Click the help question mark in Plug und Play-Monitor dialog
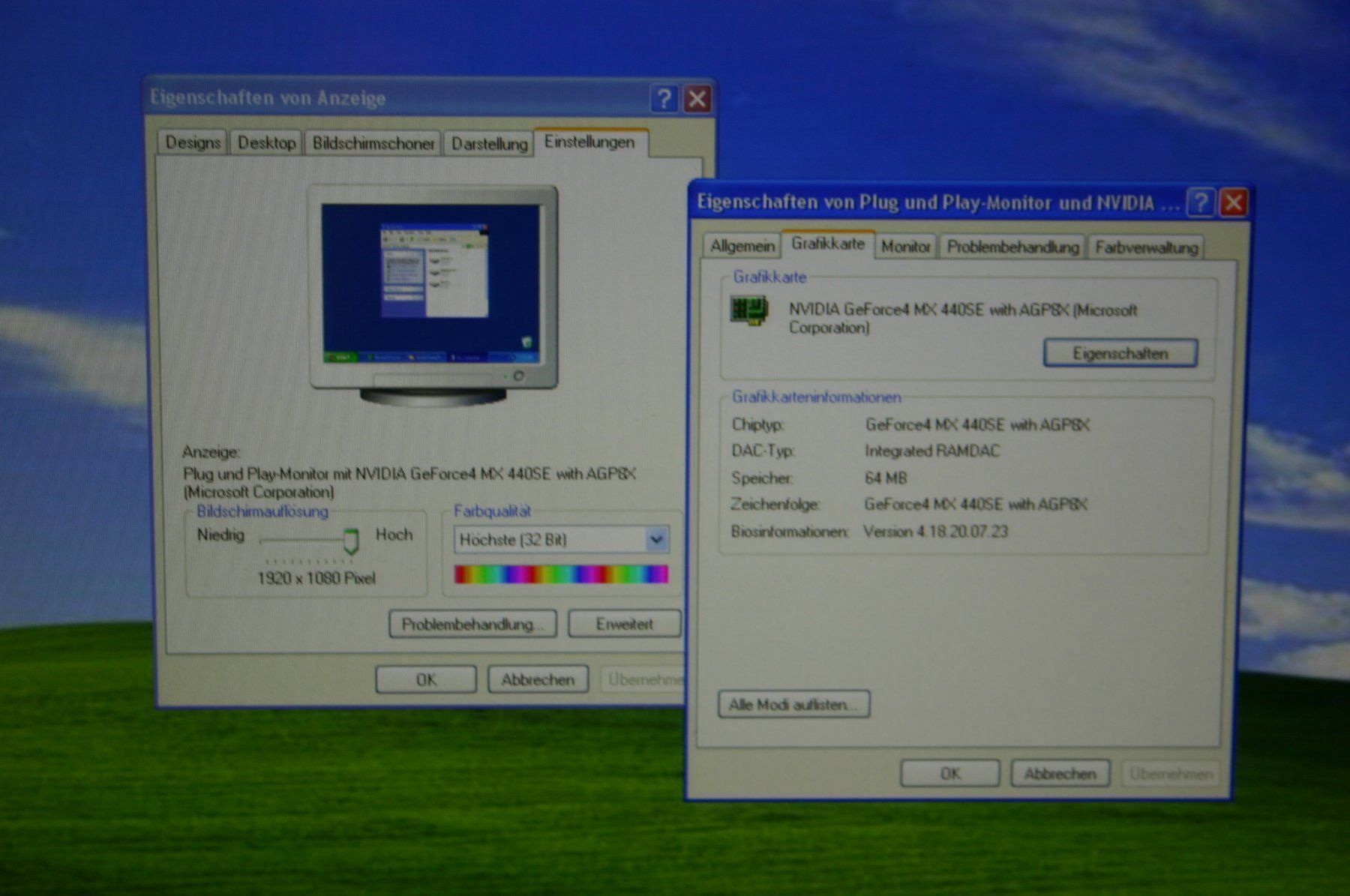The height and width of the screenshot is (896, 1350). click(1201, 202)
